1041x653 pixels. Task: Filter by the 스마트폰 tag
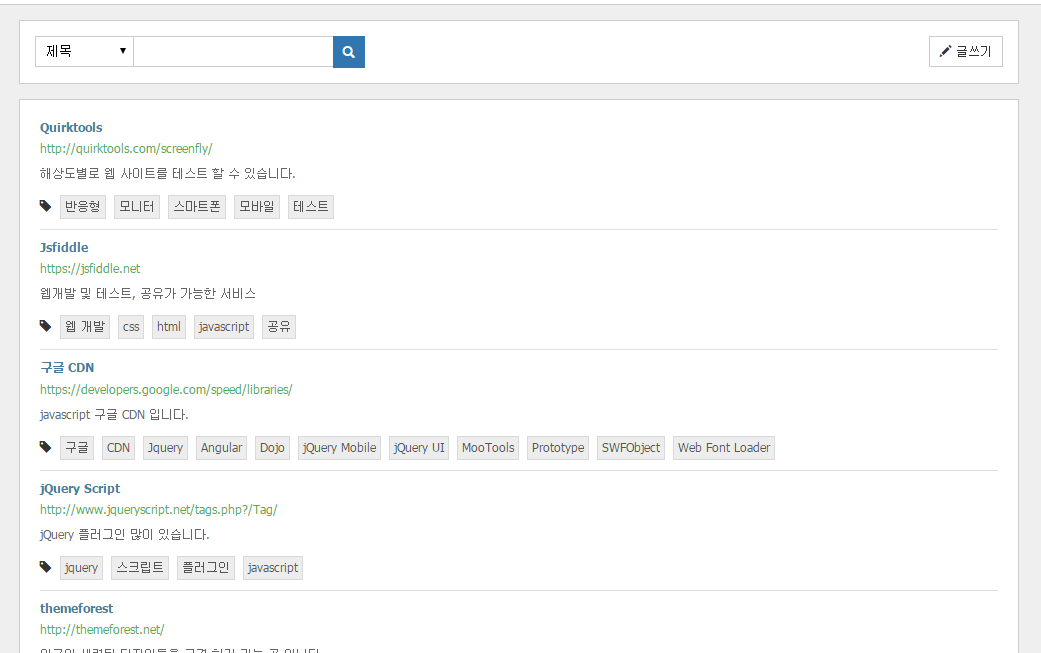coord(197,207)
